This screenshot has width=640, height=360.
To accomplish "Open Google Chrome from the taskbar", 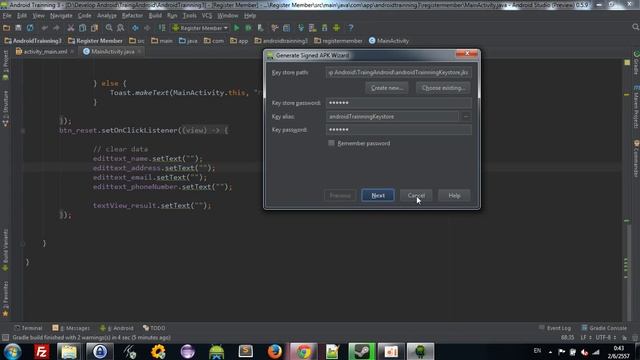I will pyautogui.click(x=303, y=351).
